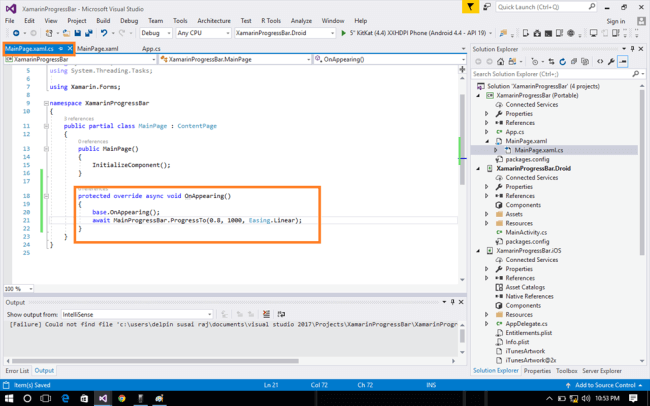Click the Error List tab
Screen dimensions: 650x406
pos(17,371)
